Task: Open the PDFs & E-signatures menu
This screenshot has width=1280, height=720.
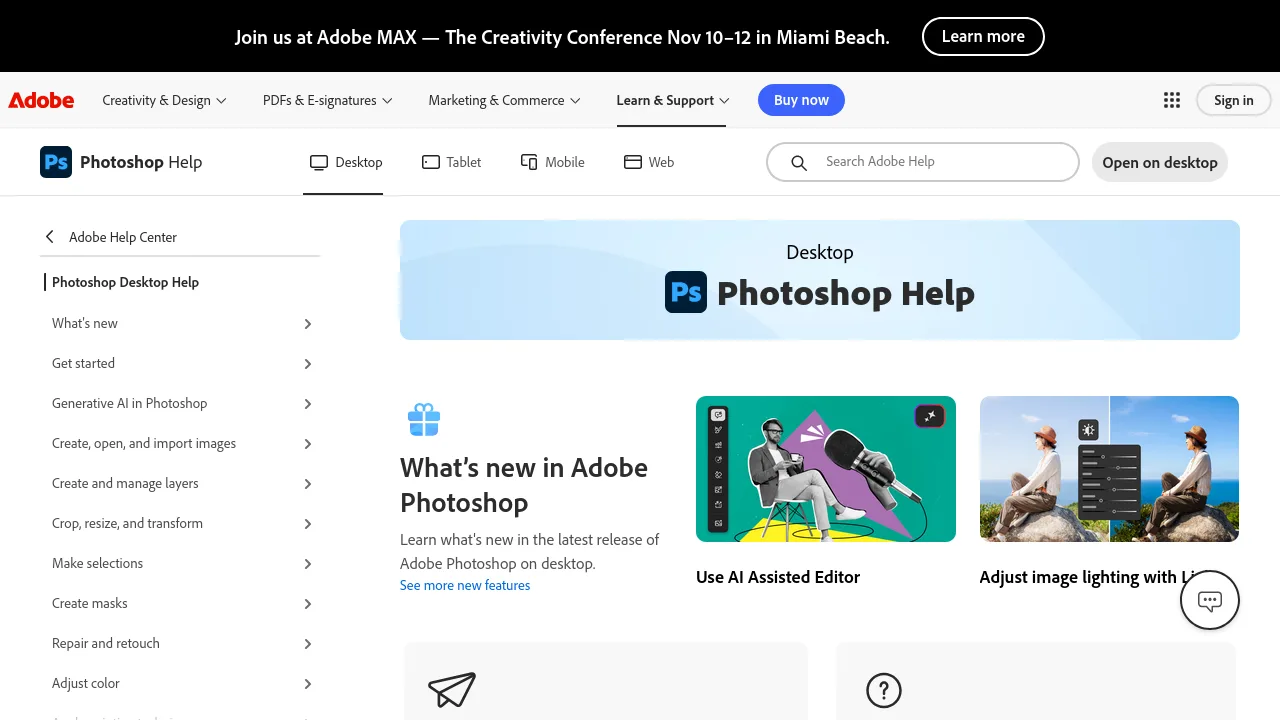Action: pos(328,100)
